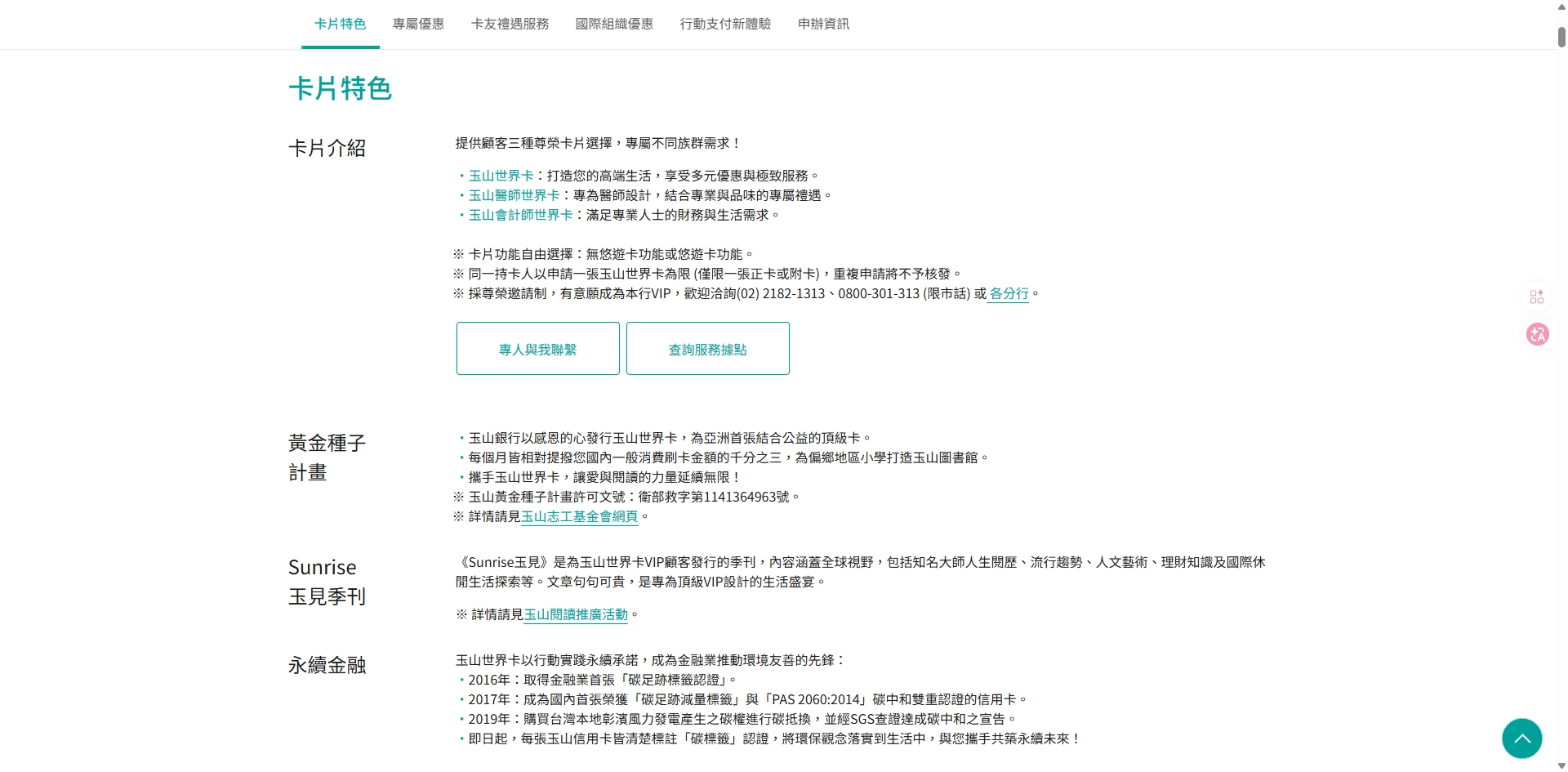View the 行動支付新體驗 tab
The width and height of the screenshot is (1568, 772).
pos(726,25)
